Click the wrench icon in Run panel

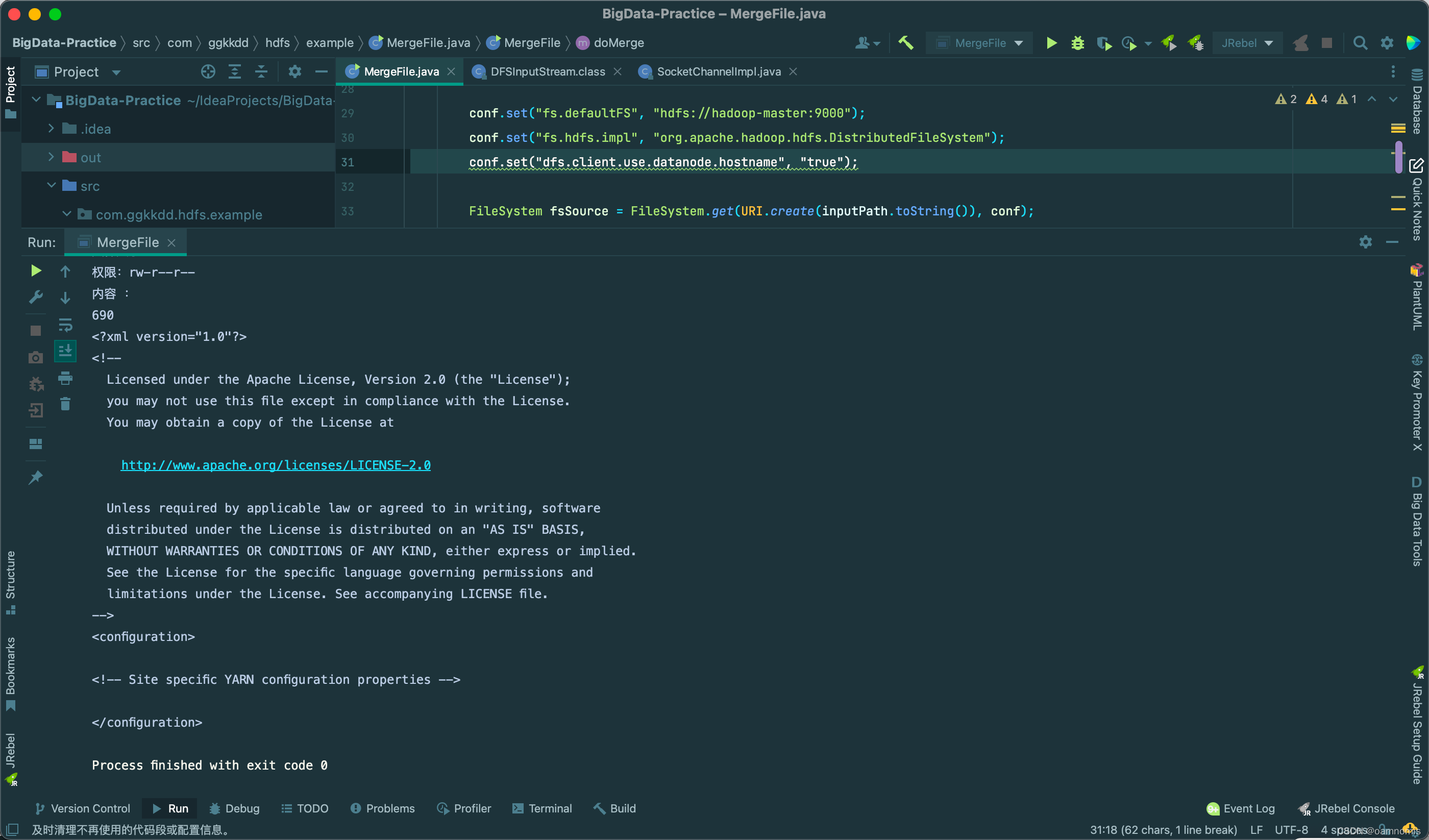point(36,297)
